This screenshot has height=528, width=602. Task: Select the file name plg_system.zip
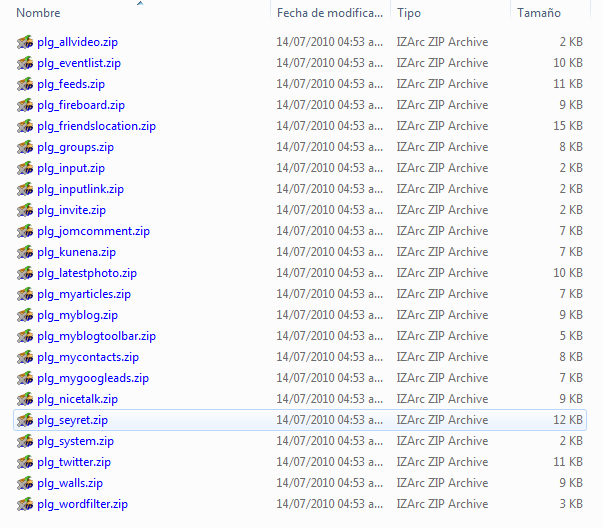[76, 441]
